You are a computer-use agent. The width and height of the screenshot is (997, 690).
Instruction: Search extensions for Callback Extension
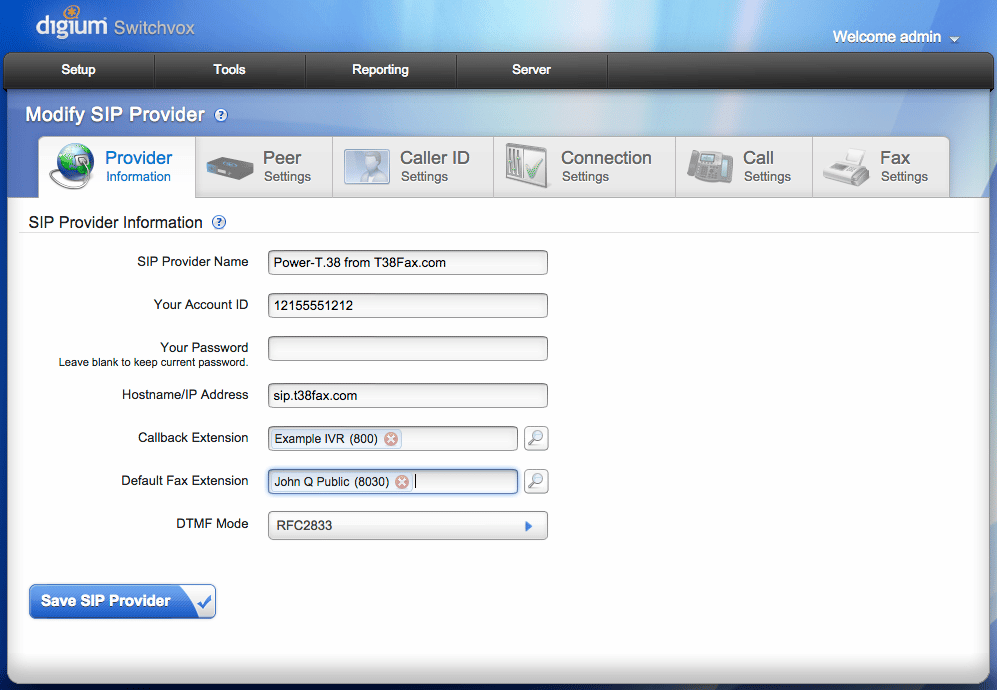[536, 438]
